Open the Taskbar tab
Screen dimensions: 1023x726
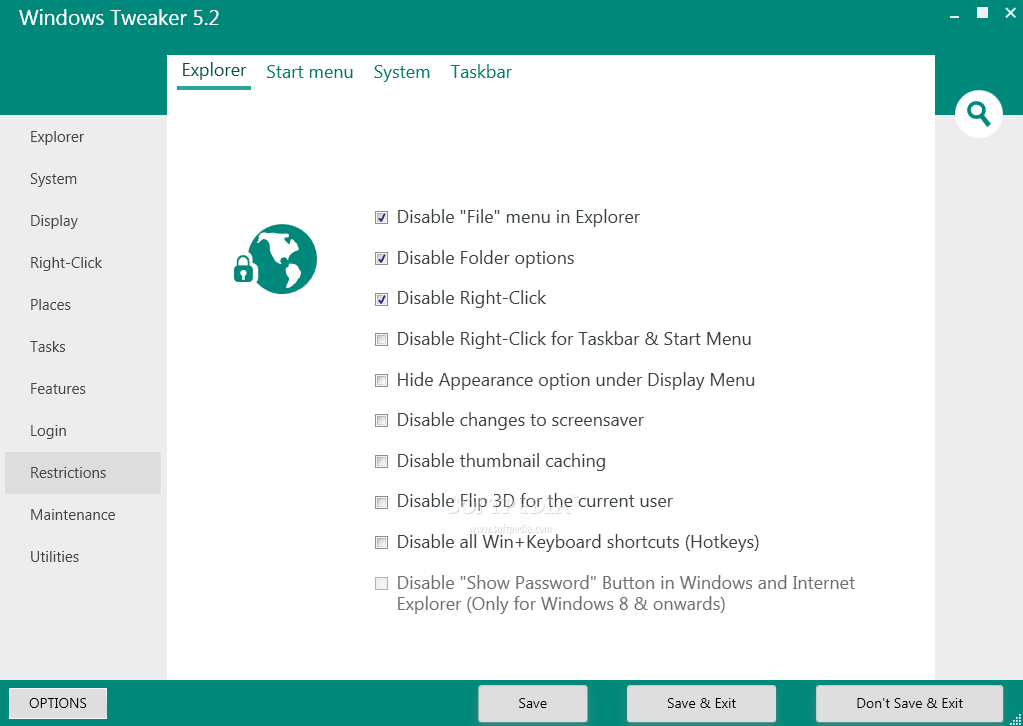(x=481, y=72)
